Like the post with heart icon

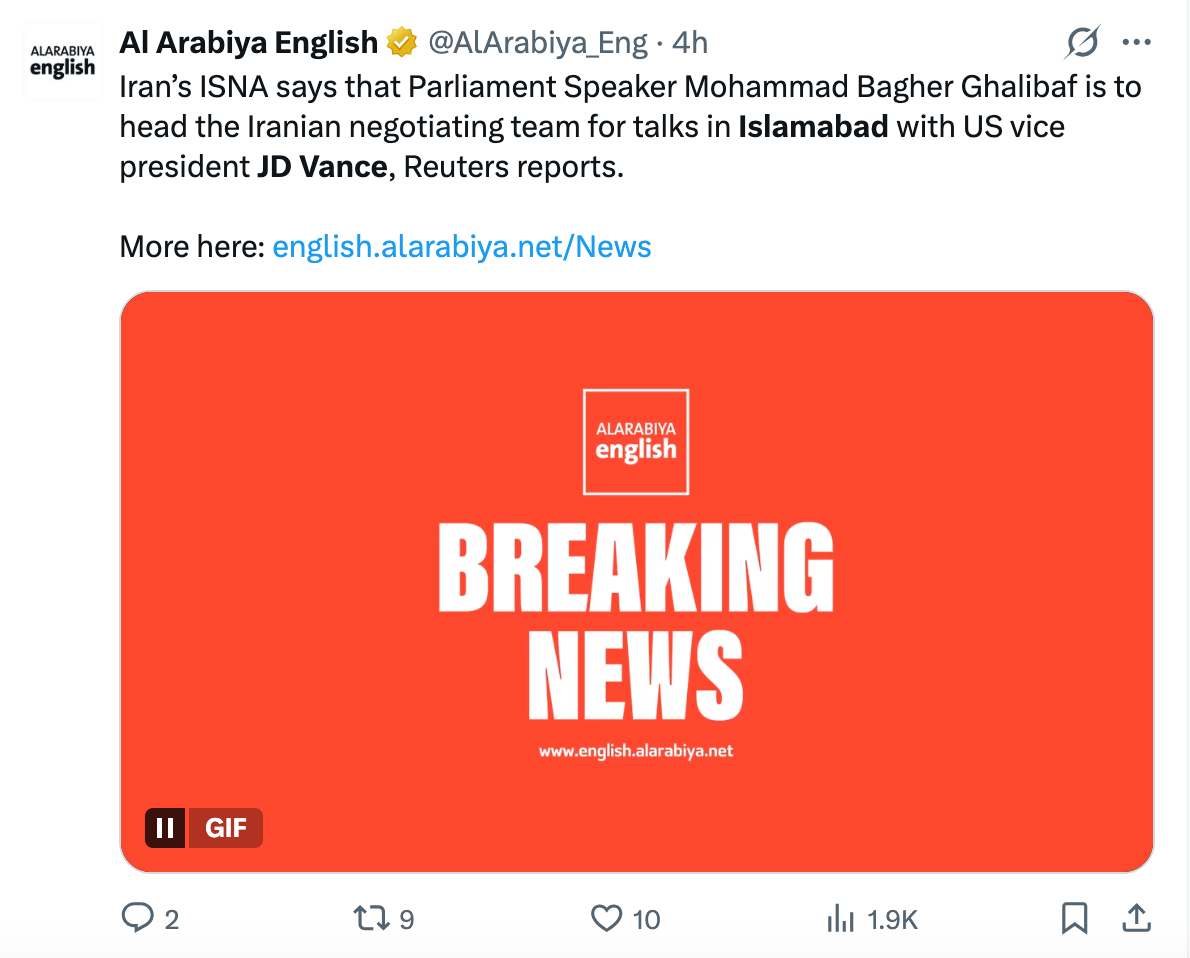(x=606, y=919)
